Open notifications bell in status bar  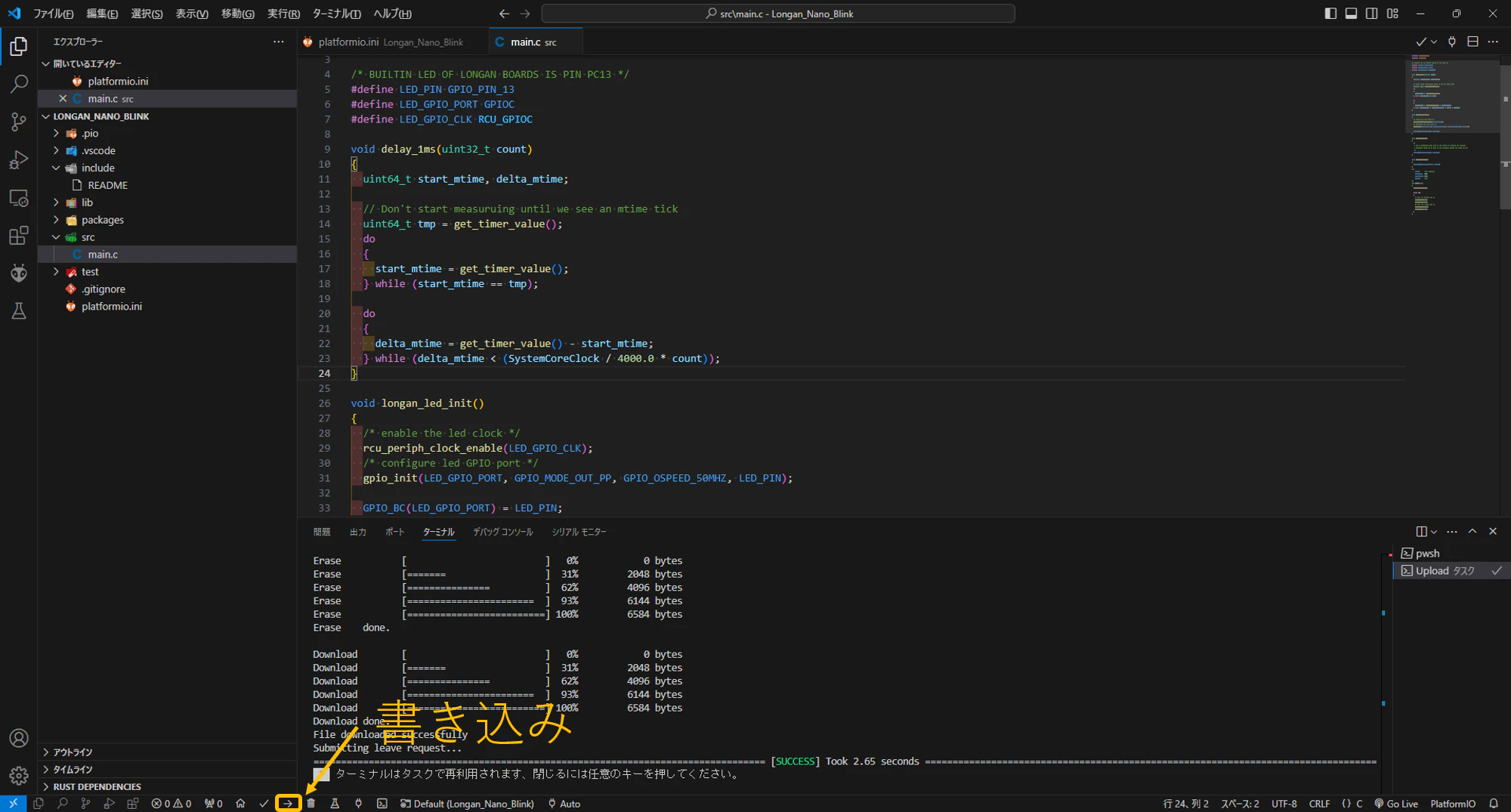tap(1494, 804)
